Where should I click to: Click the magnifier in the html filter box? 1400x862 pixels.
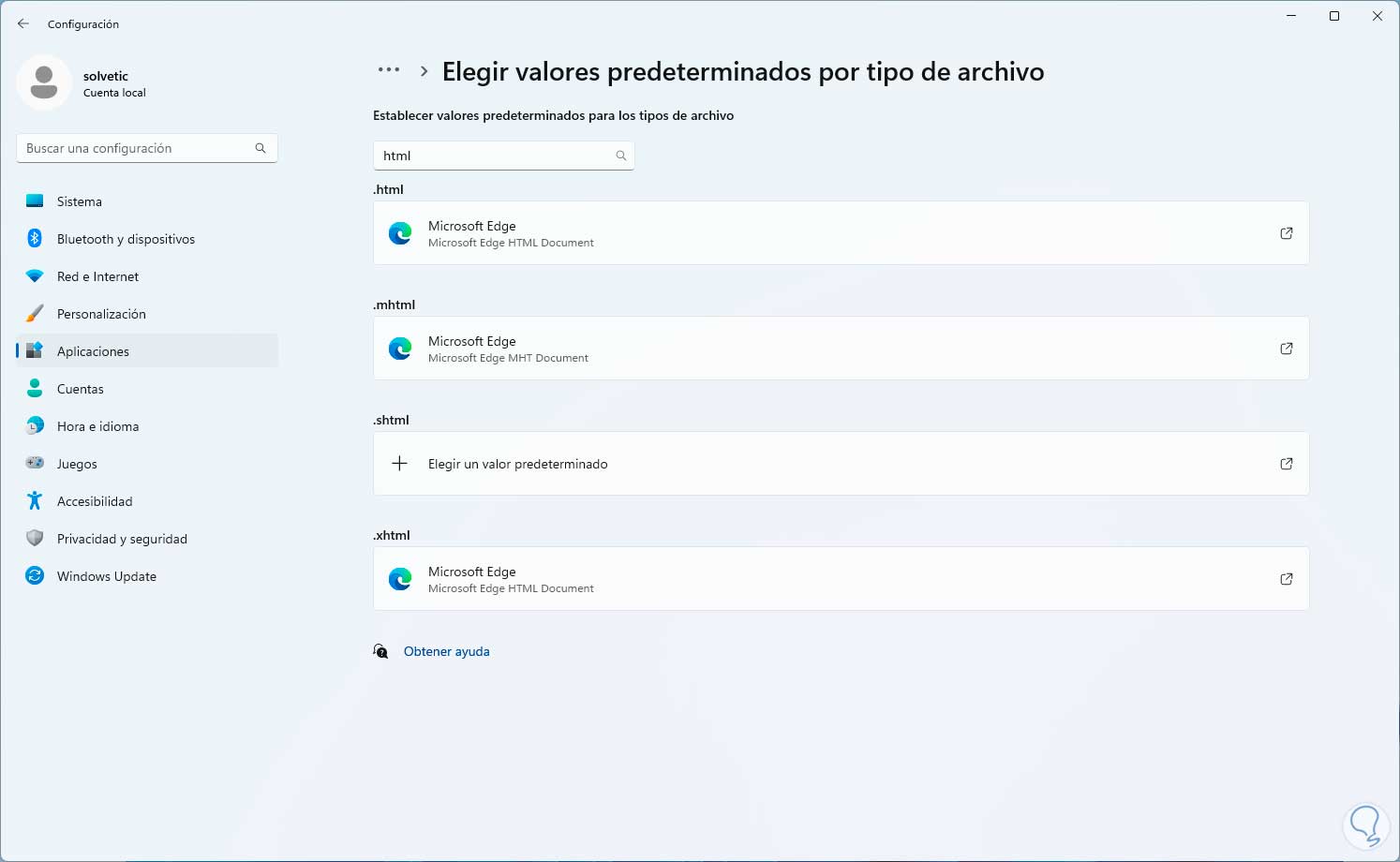coord(621,156)
